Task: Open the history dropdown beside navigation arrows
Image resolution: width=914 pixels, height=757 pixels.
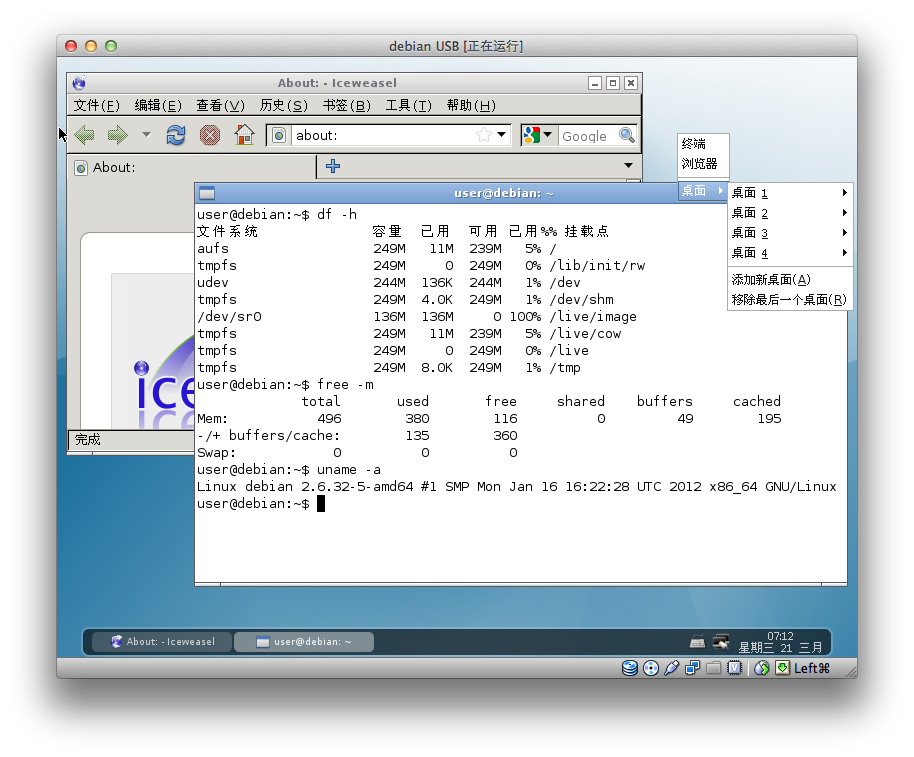Action: click(146, 135)
